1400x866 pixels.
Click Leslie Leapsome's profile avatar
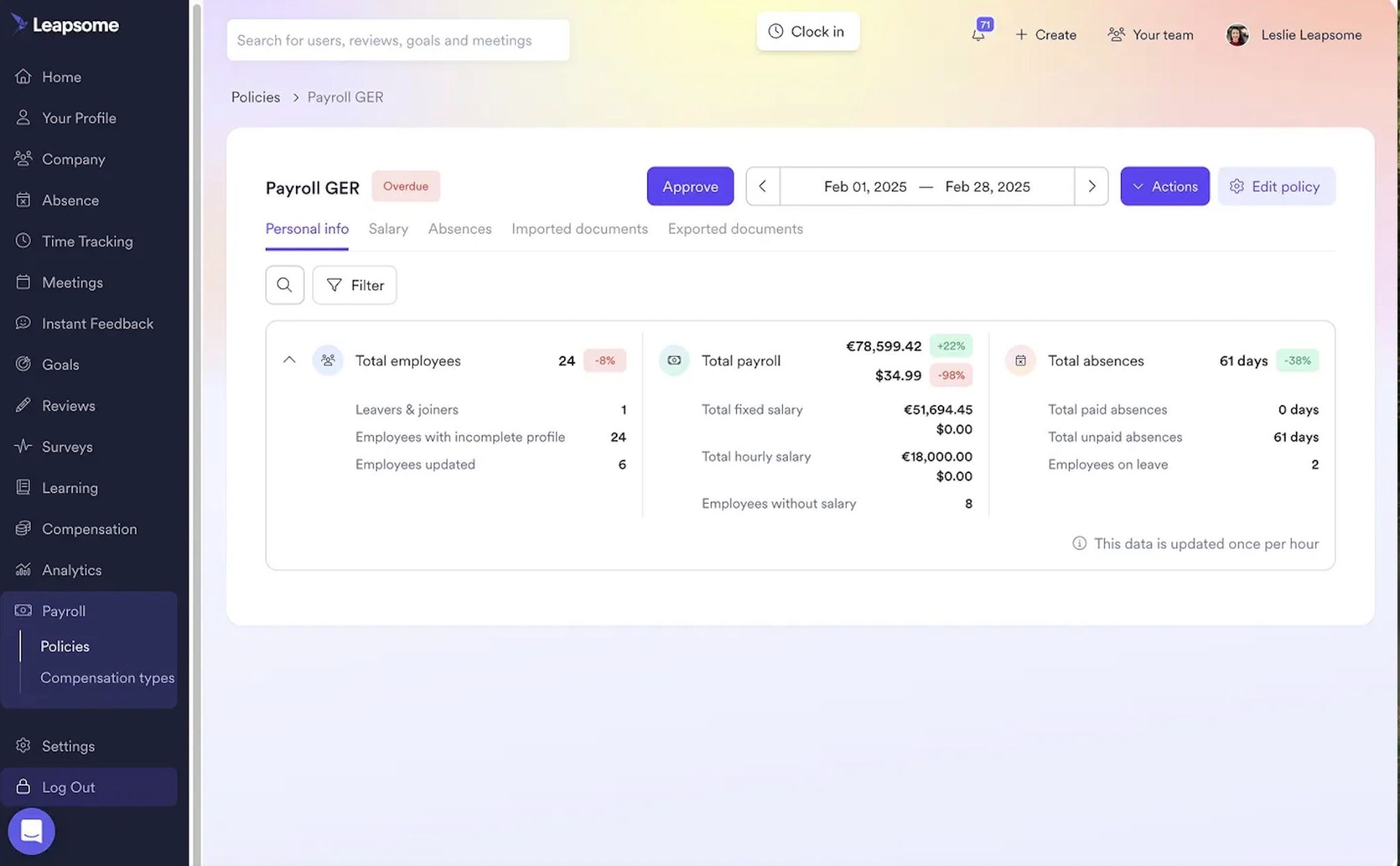(1237, 35)
